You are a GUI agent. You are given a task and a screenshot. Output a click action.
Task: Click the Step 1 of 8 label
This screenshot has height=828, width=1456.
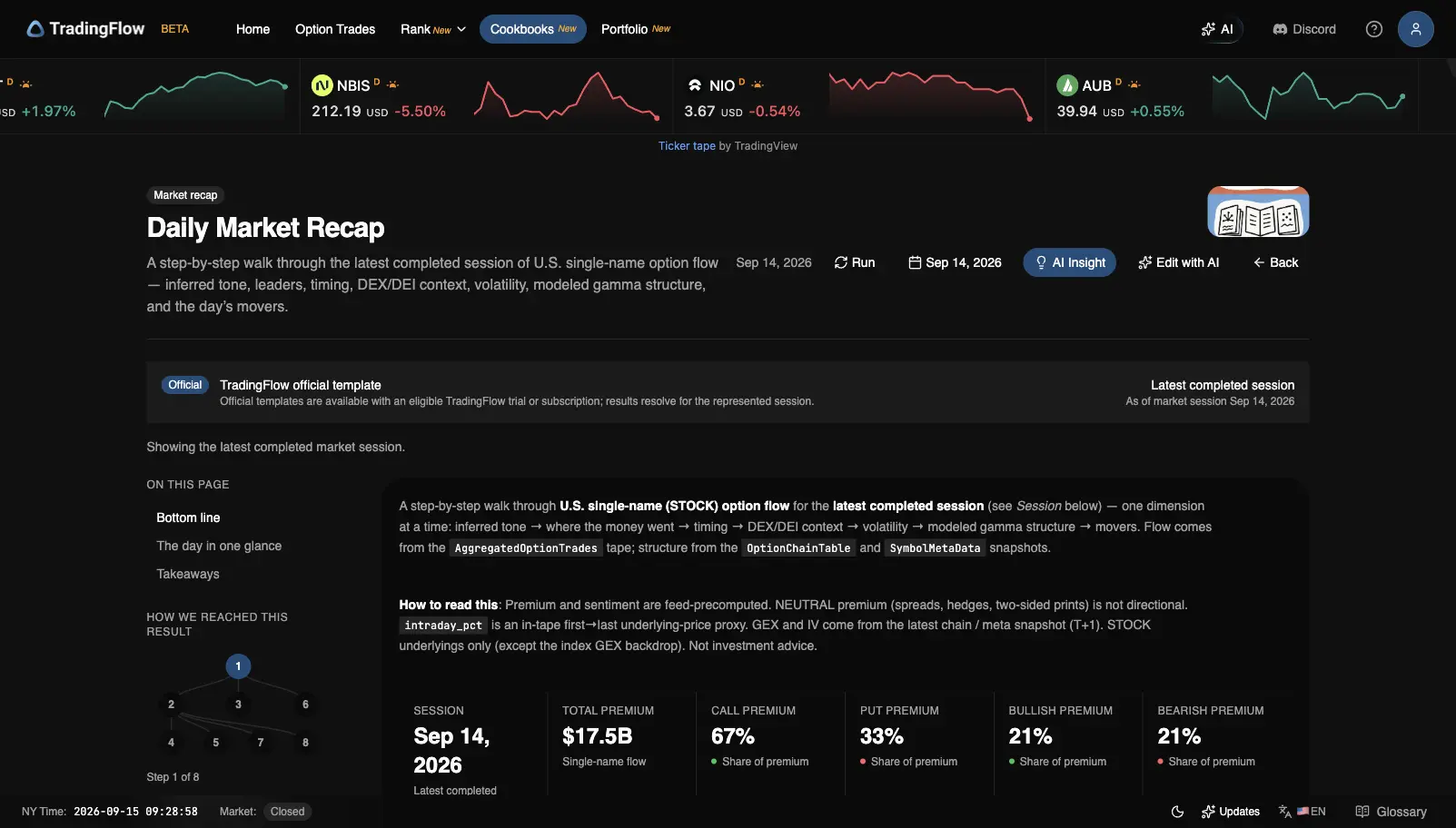click(x=173, y=777)
